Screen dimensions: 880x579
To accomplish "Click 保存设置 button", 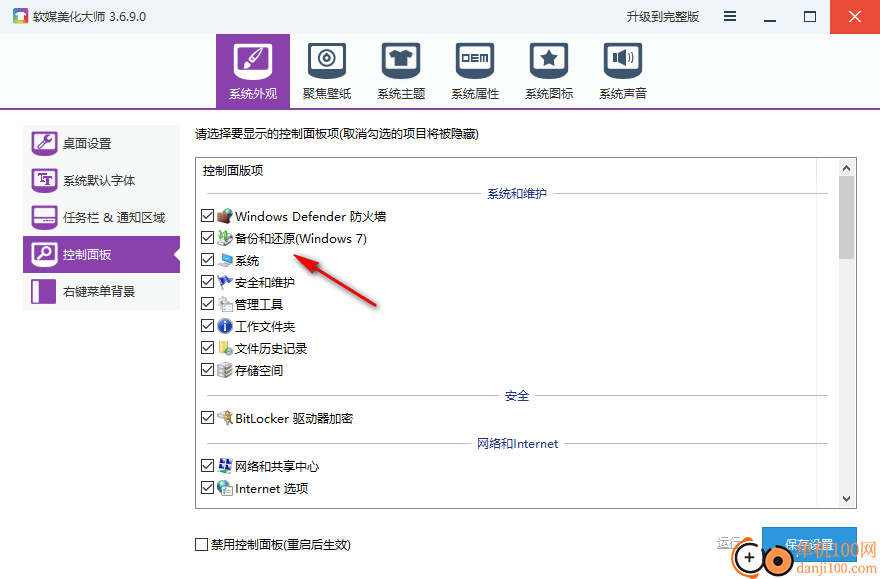I will coord(809,544).
